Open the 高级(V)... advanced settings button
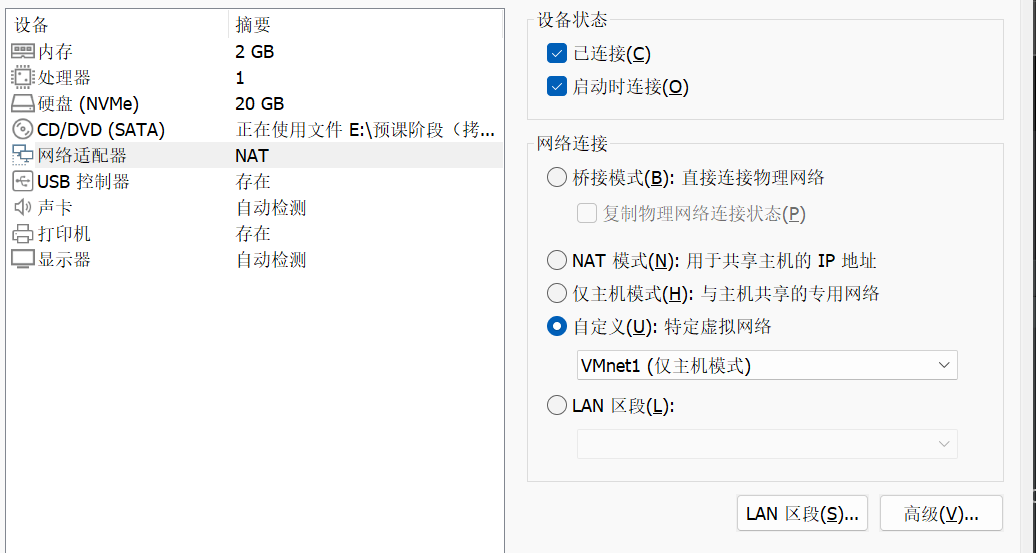The image size is (1036, 553). [942, 513]
